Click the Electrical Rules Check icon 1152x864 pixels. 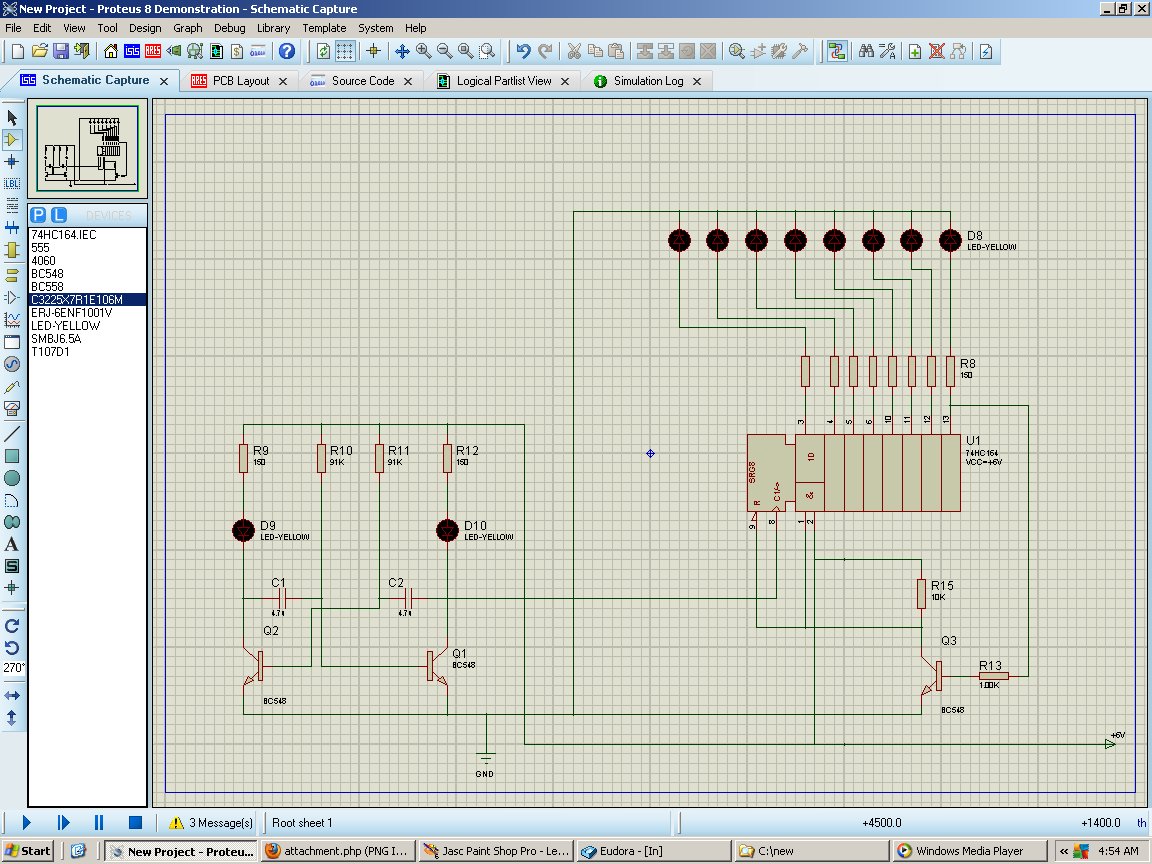click(x=986, y=51)
